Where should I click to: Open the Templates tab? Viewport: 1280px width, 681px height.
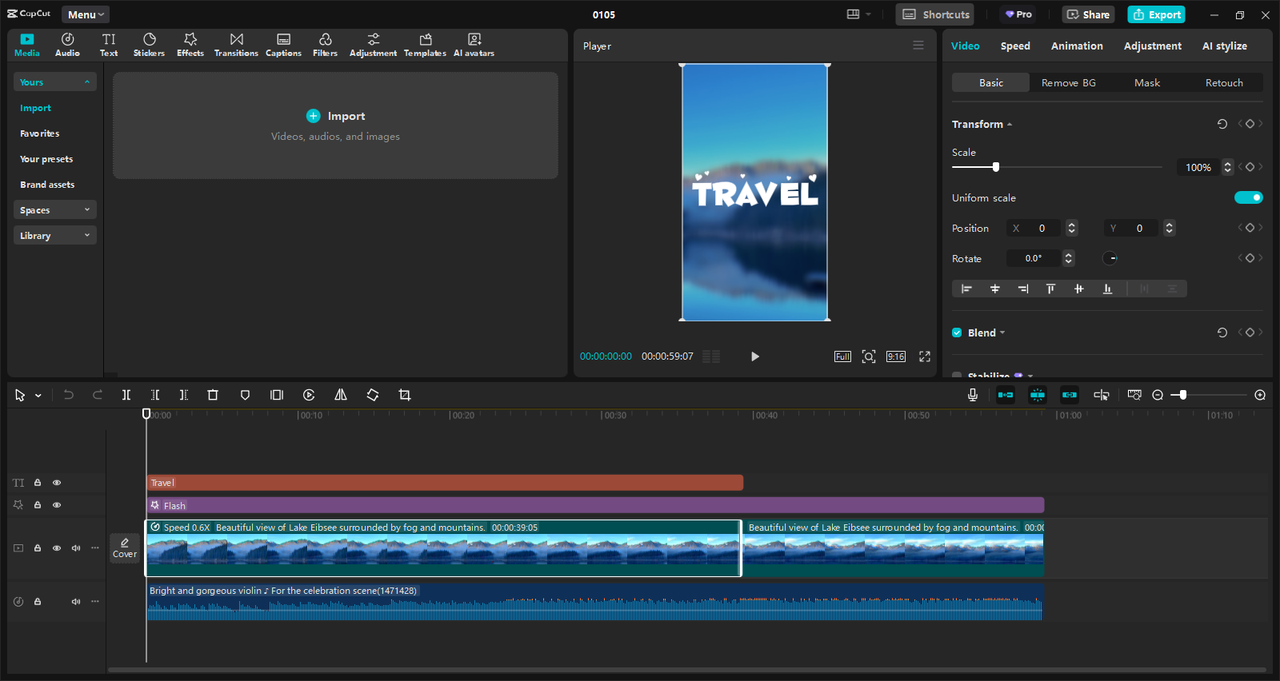[x=425, y=45]
